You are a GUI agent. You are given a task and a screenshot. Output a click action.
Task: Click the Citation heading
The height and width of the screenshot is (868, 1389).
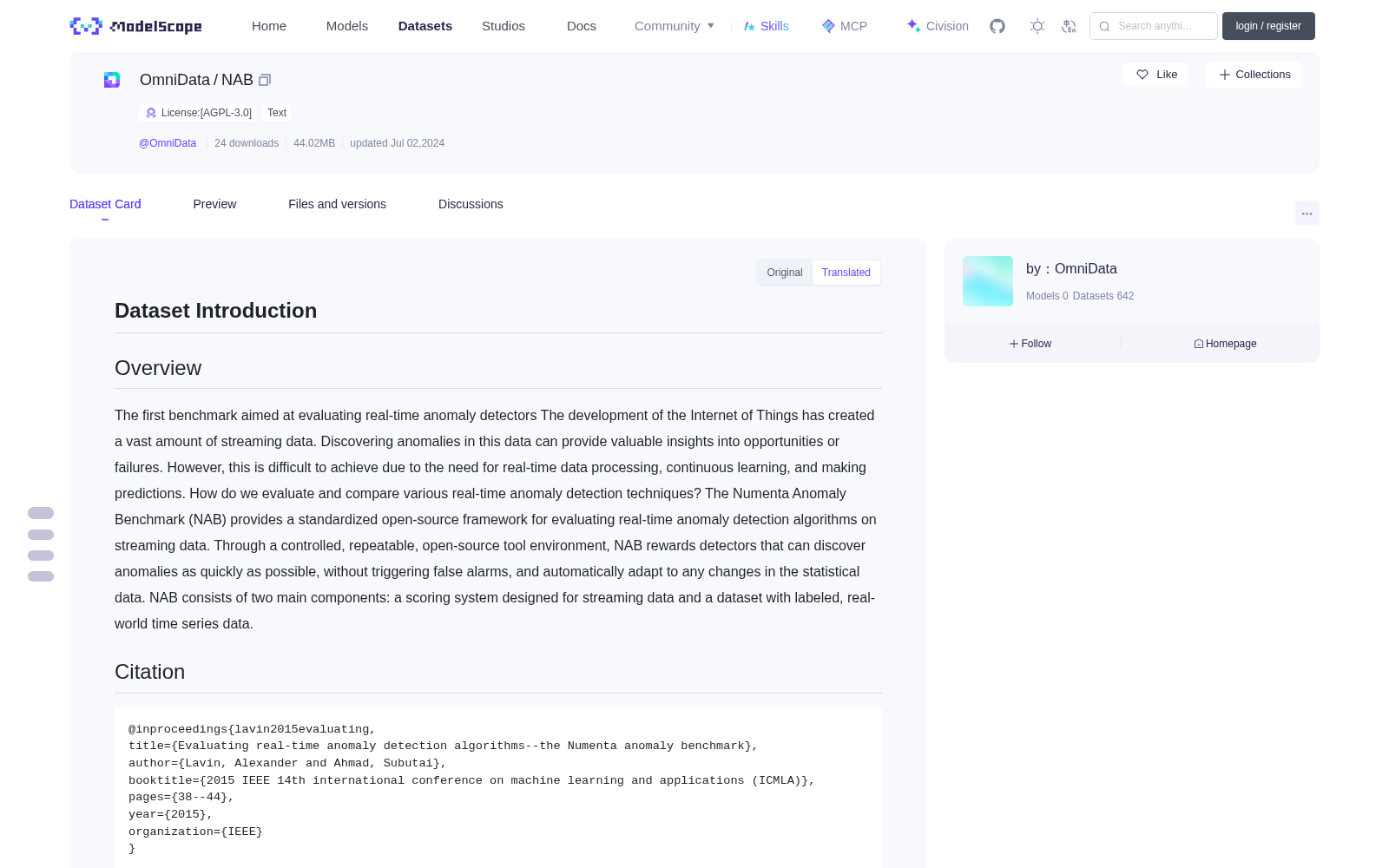(x=149, y=672)
